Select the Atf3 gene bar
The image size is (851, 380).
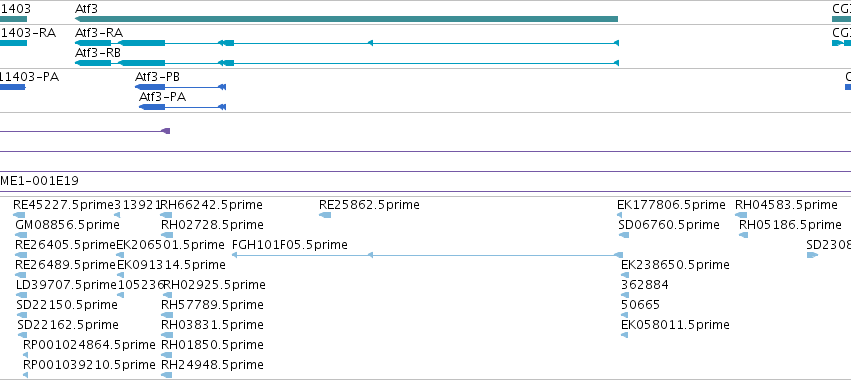[346, 20]
